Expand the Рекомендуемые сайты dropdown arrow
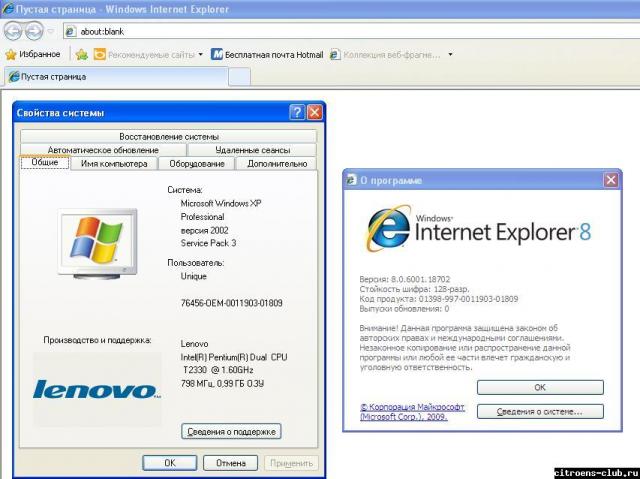This screenshot has width=640, height=479. click(x=200, y=54)
